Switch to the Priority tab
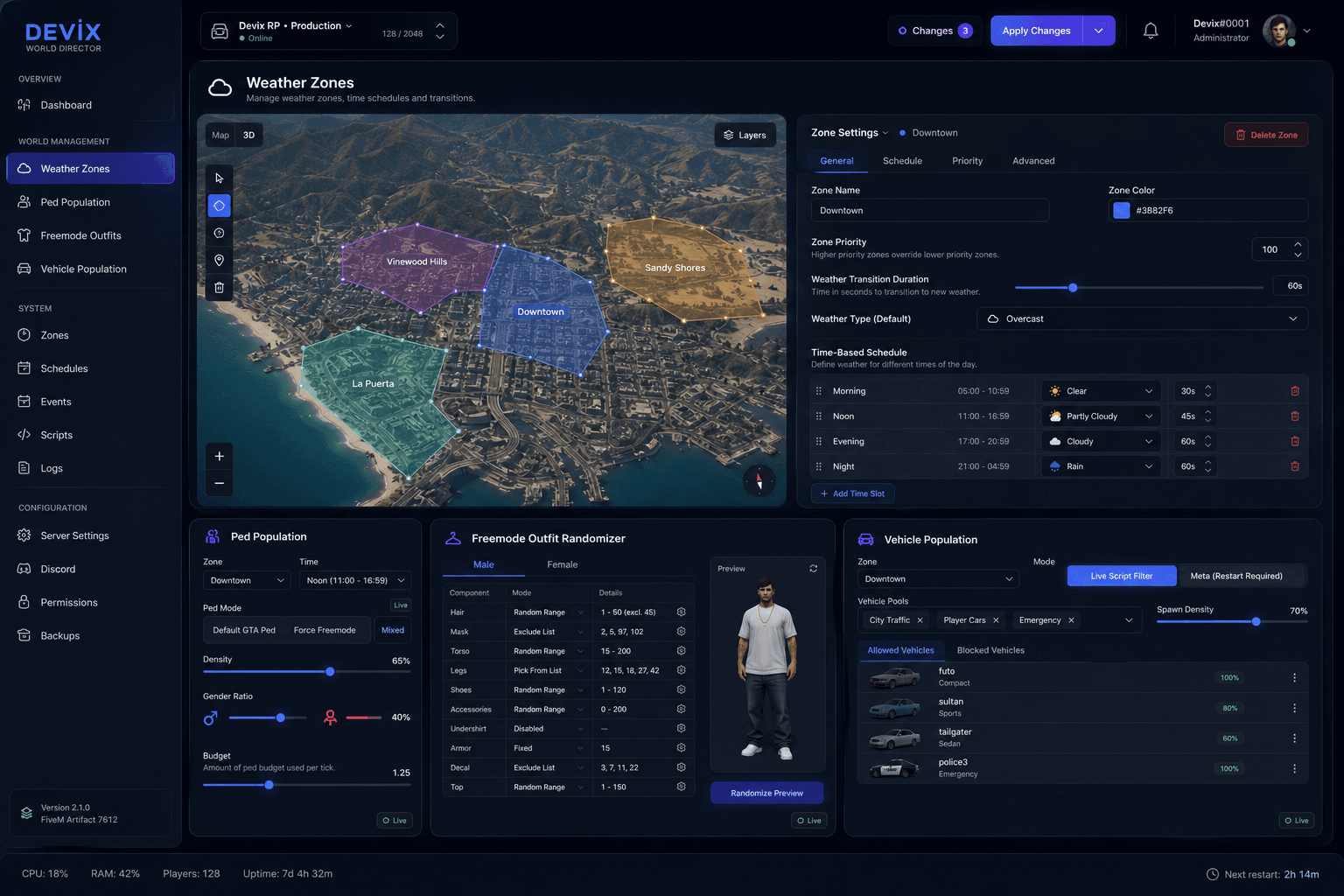Viewport: 1344px width, 896px height. 967,161
